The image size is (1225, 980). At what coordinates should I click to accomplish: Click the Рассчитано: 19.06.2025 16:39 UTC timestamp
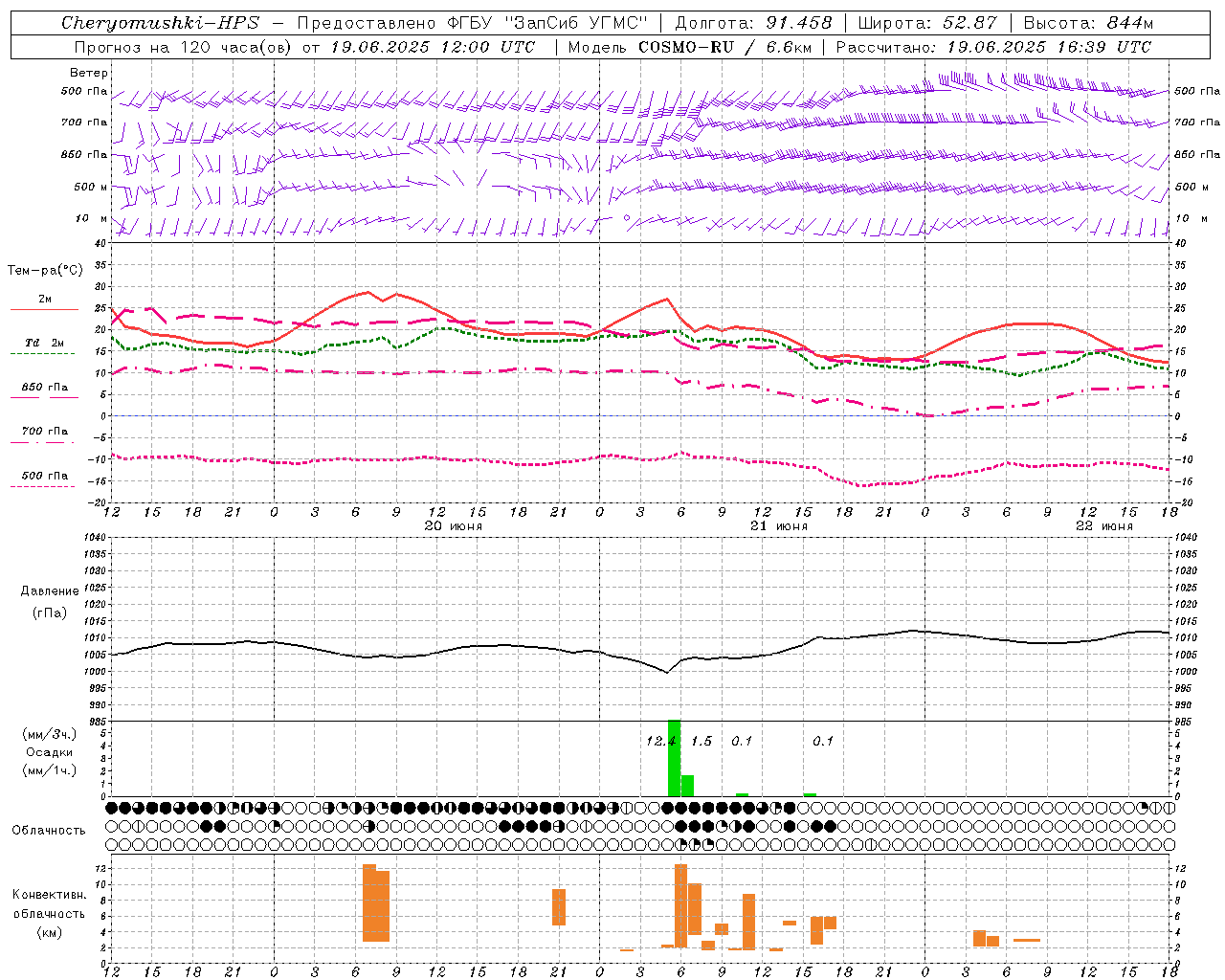[x=993, y=47]
